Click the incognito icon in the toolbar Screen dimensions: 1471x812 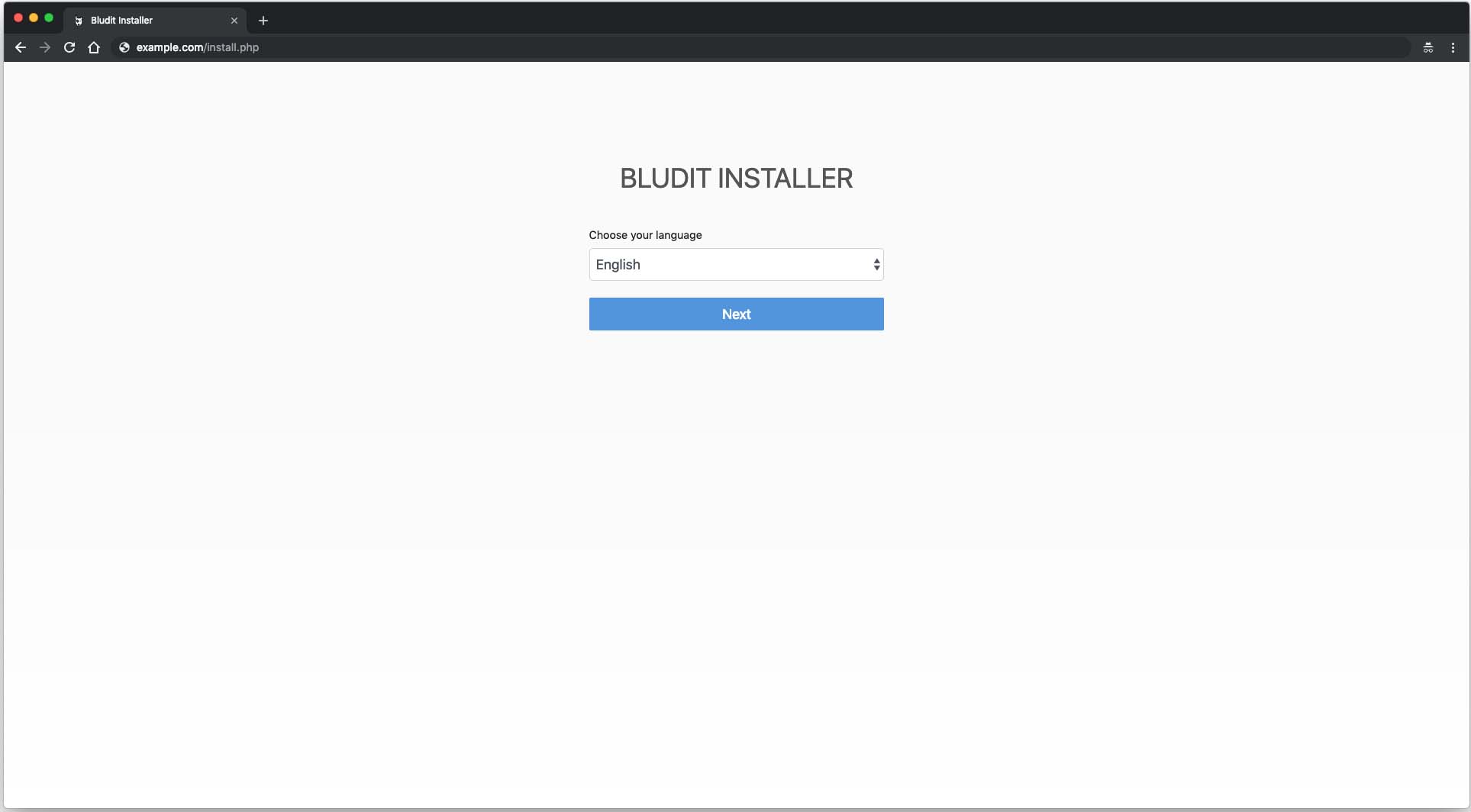[x=1427, y=47]
